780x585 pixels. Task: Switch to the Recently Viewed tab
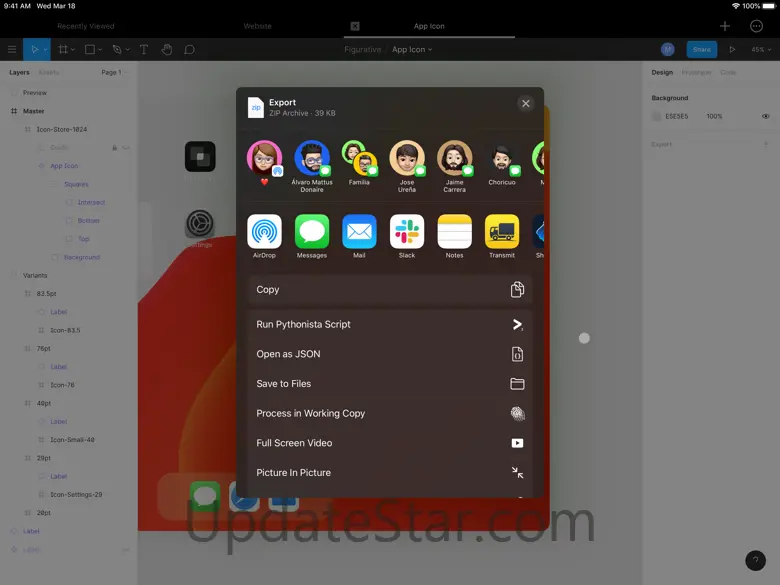pos(86,26)
